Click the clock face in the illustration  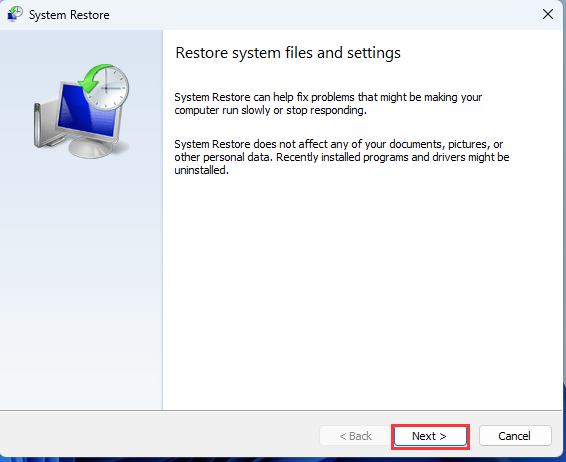click(108, 88)
